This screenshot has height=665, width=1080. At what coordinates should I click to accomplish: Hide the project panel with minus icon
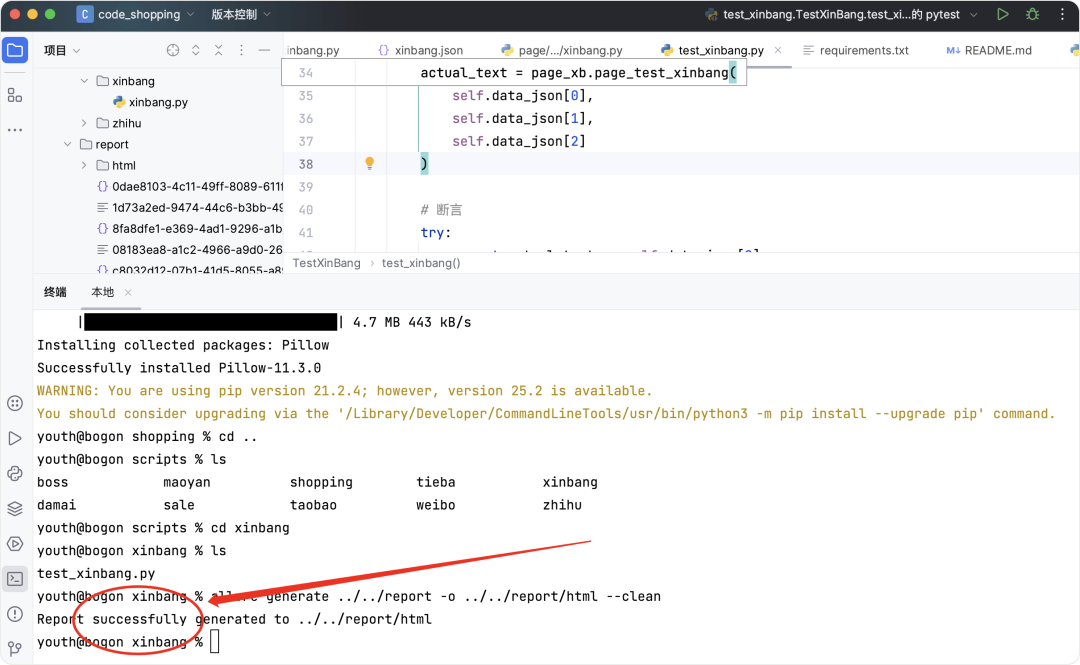264,50
